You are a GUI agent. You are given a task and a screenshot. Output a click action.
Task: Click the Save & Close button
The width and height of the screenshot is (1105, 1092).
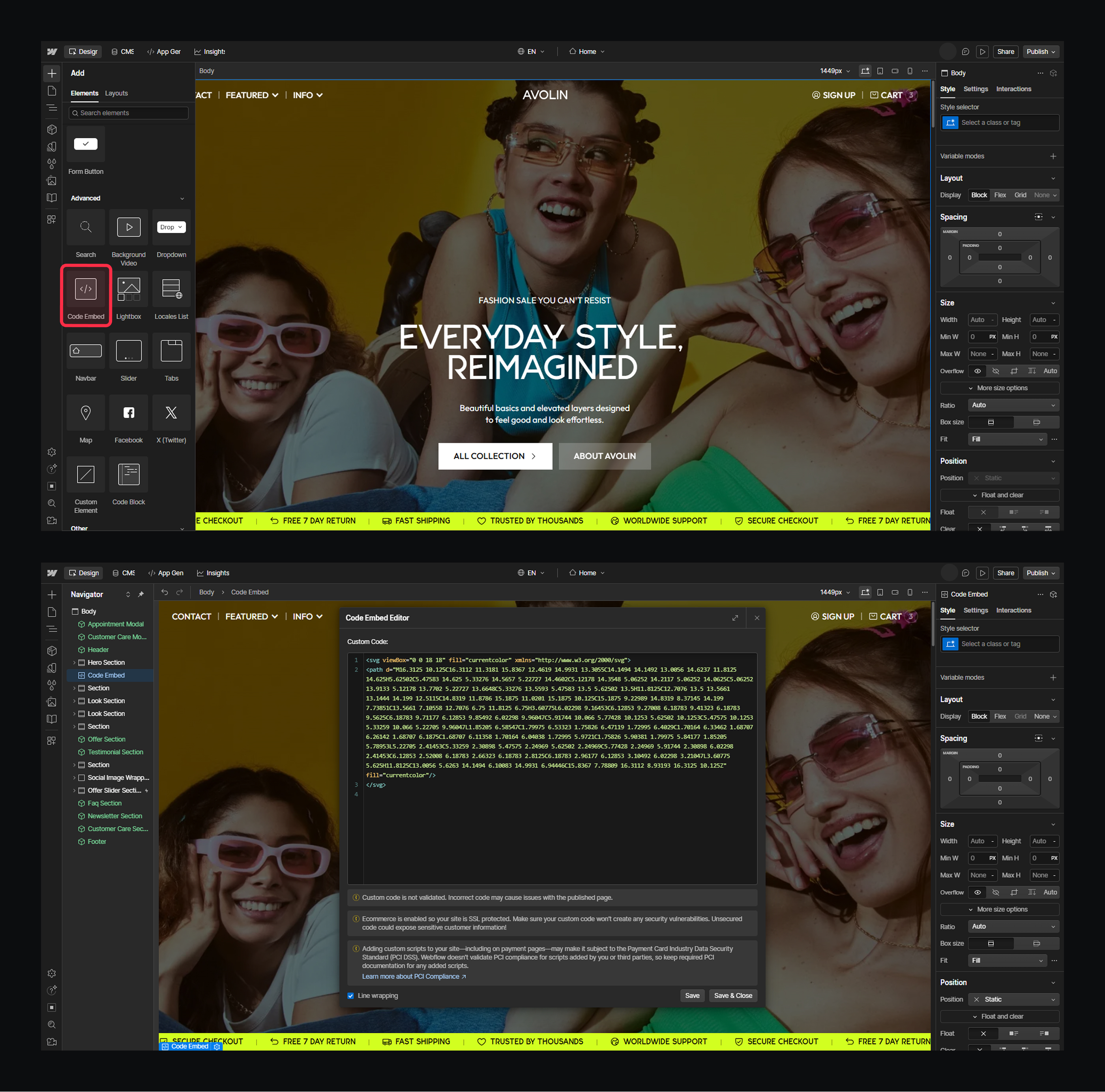click(733, 996)
